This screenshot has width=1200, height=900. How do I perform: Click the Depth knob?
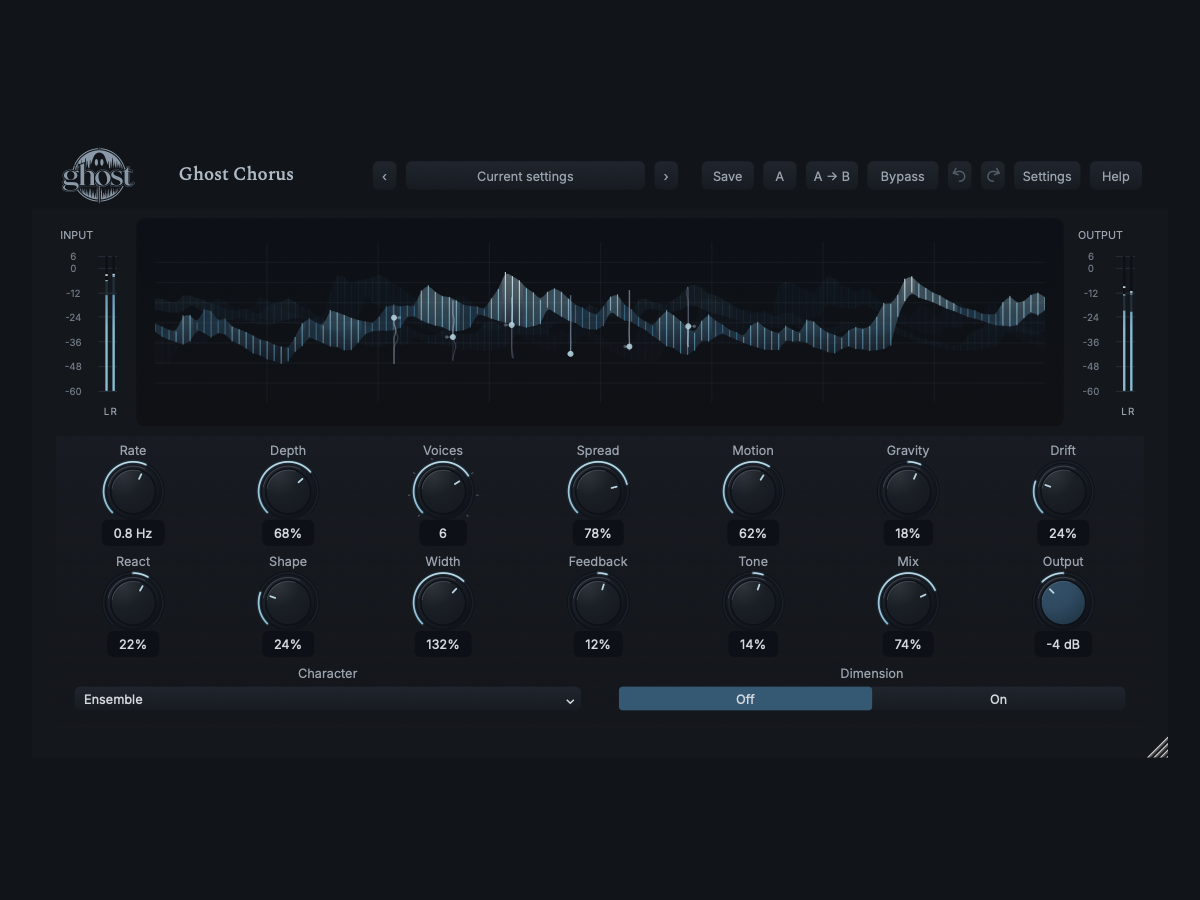pyautogui.click(x=288, y=491)
